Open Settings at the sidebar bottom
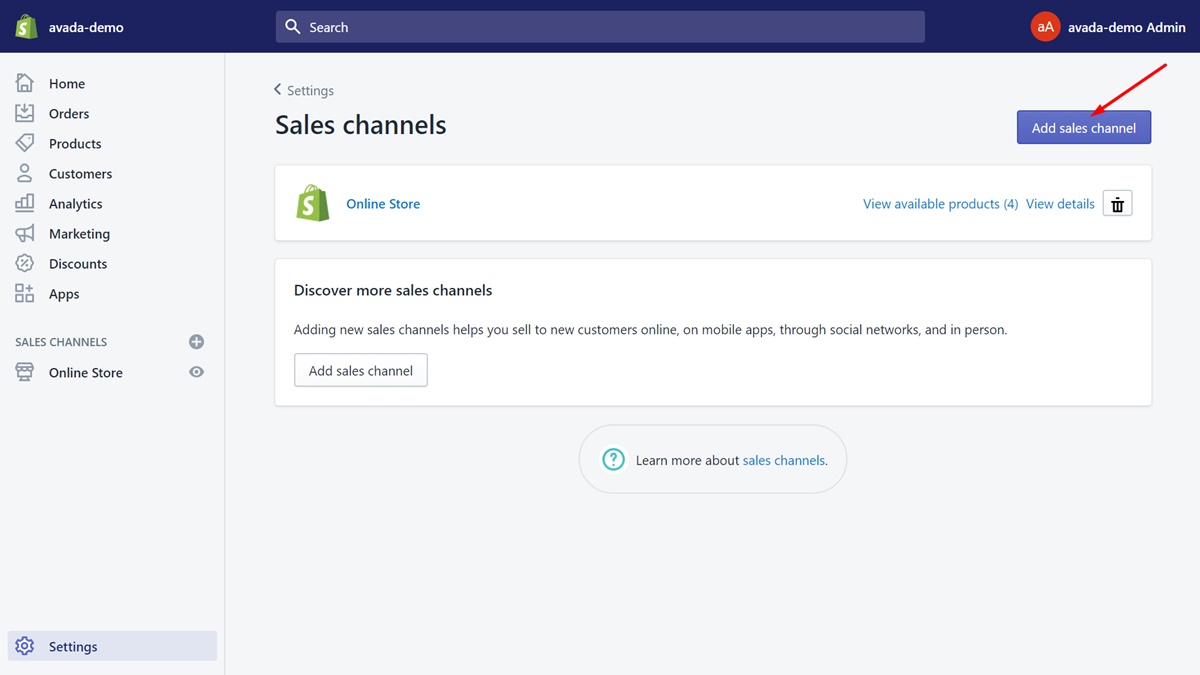Viewport: 1200px width, 675px height. [72, 647]
